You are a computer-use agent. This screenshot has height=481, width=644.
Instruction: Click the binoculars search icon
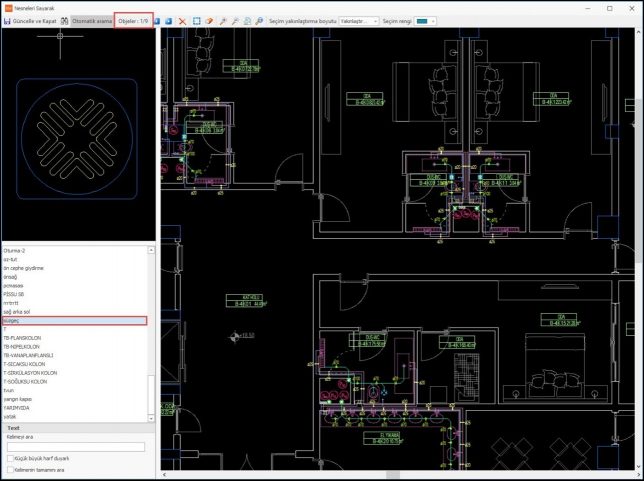(65, 20)
